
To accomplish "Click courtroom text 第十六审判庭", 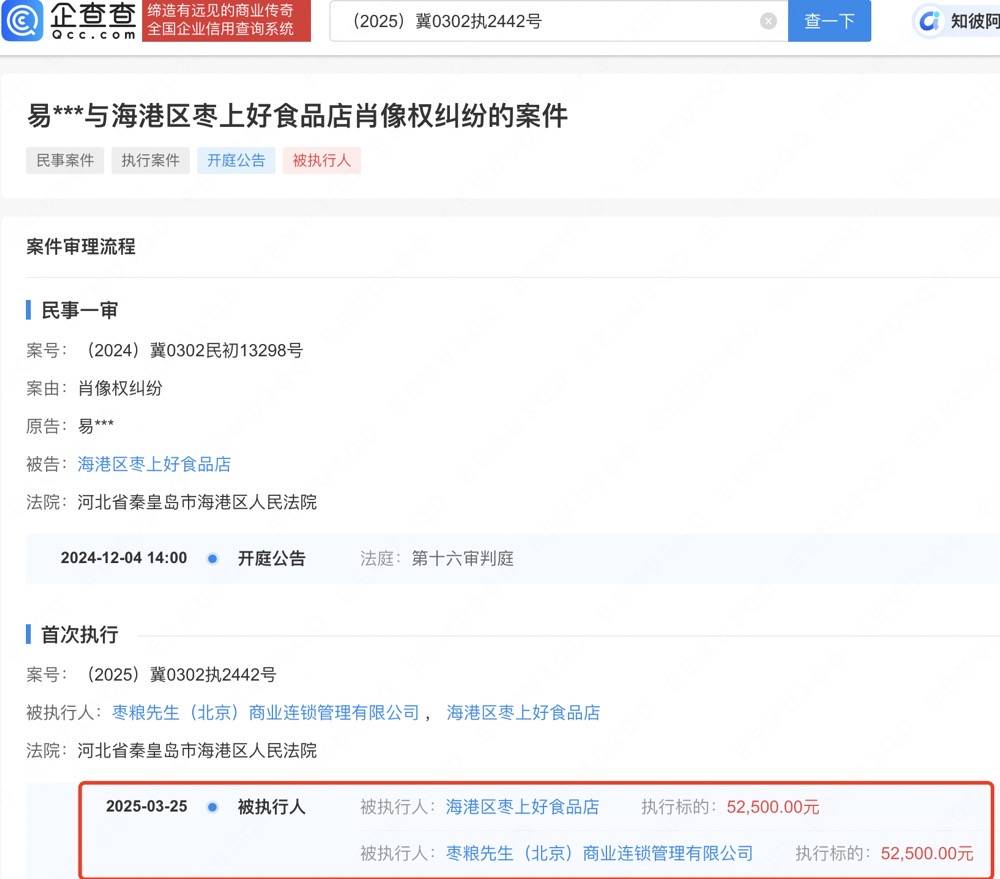I will [x=462, y=559].
